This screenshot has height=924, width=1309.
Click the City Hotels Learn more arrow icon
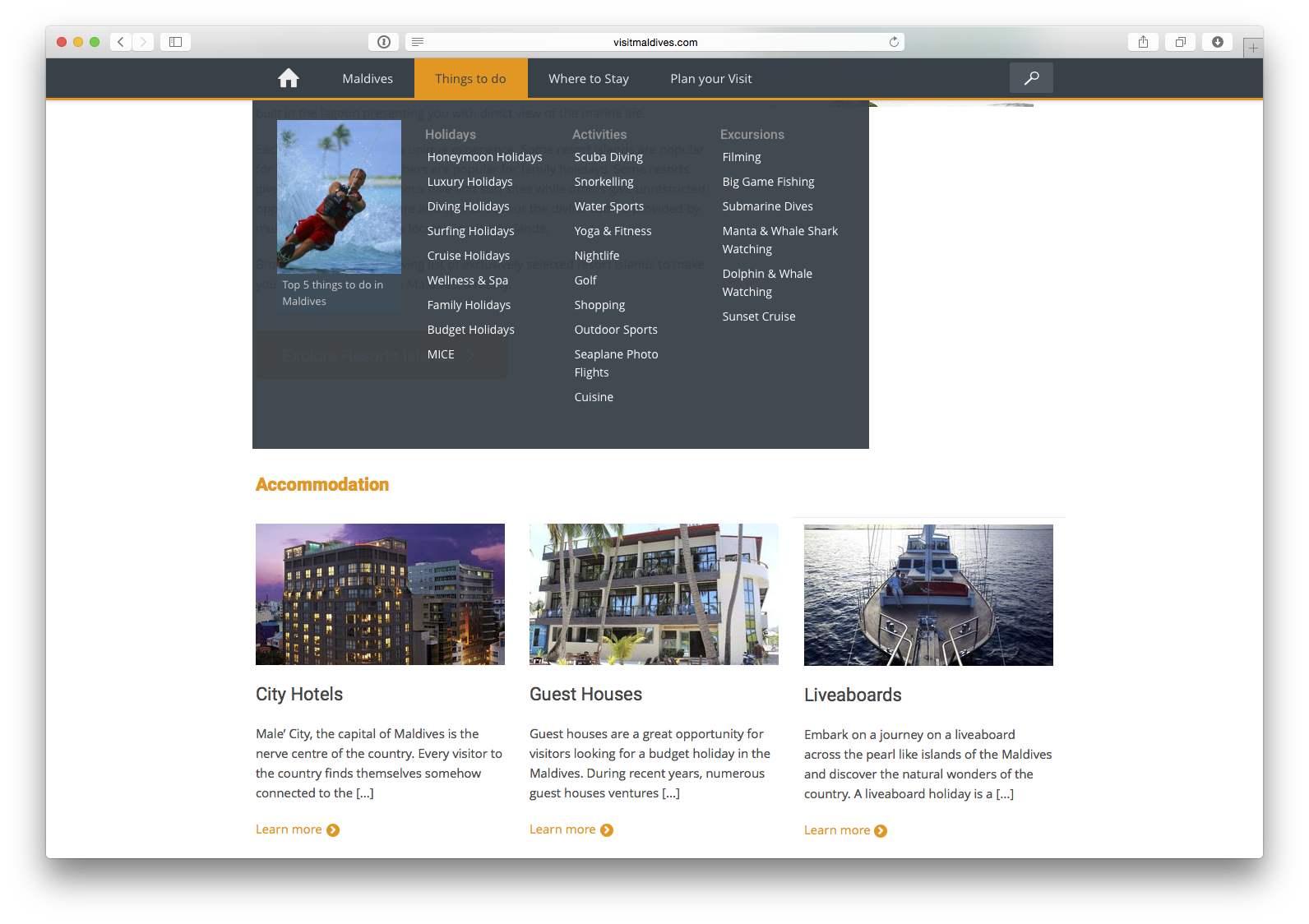click(x=333, y=830)
